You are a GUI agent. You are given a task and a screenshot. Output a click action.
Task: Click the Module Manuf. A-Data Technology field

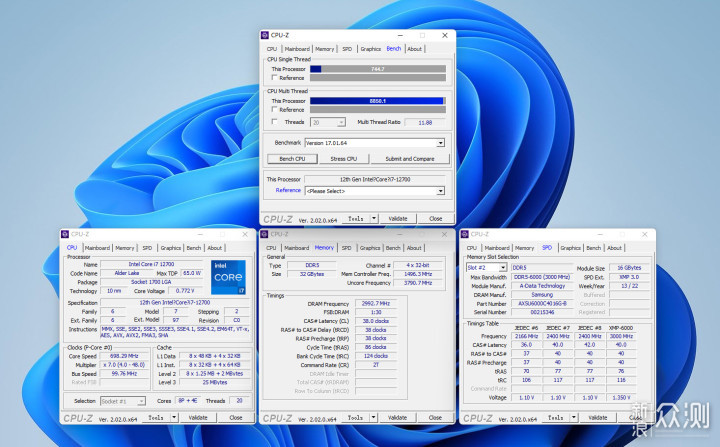tap(542, 286)
